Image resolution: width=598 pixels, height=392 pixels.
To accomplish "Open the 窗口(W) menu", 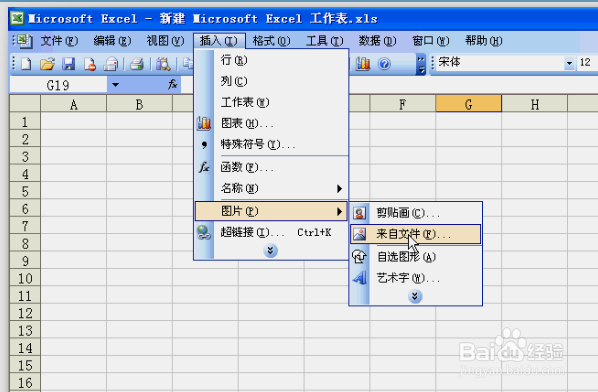I will click(431, 41).
